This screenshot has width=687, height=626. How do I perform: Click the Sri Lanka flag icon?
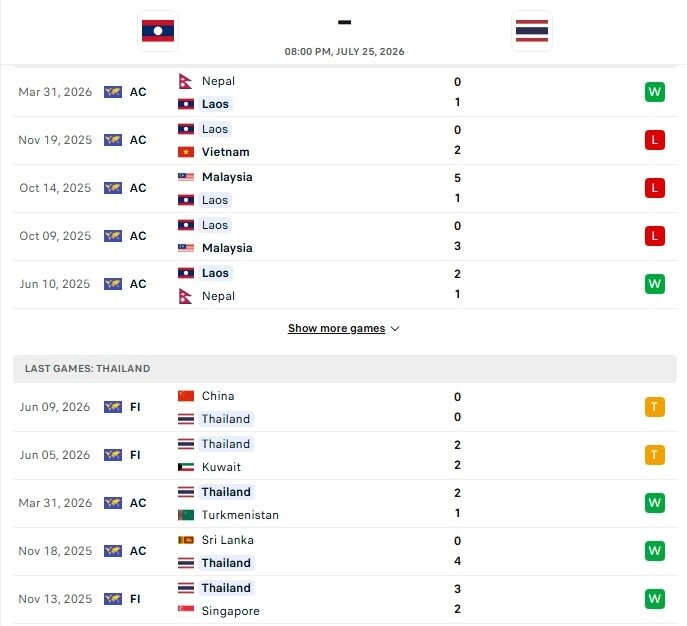coord(186,540)
